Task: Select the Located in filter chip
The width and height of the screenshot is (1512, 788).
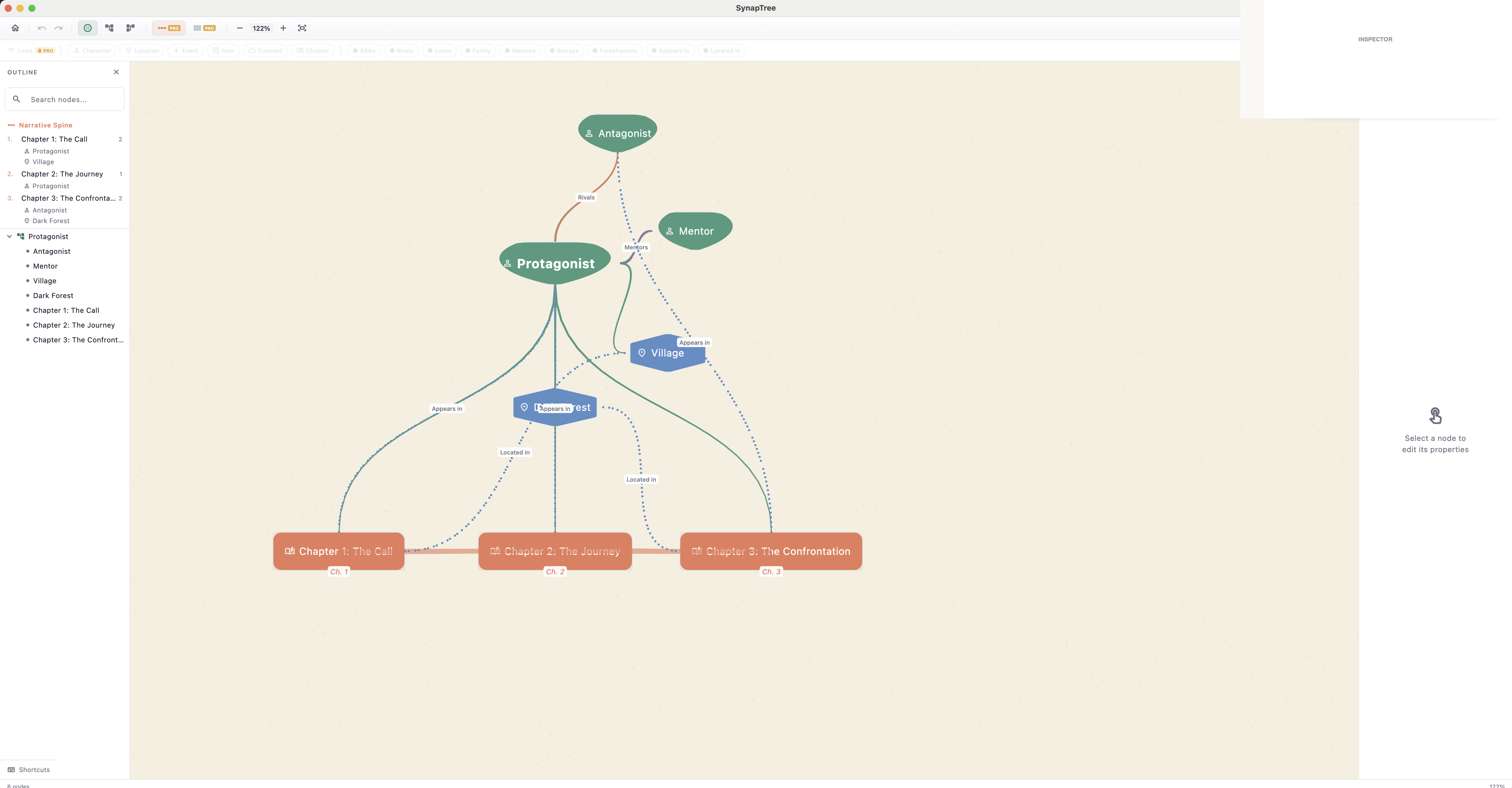Action: pyautogui.click(x=721, y=50)
